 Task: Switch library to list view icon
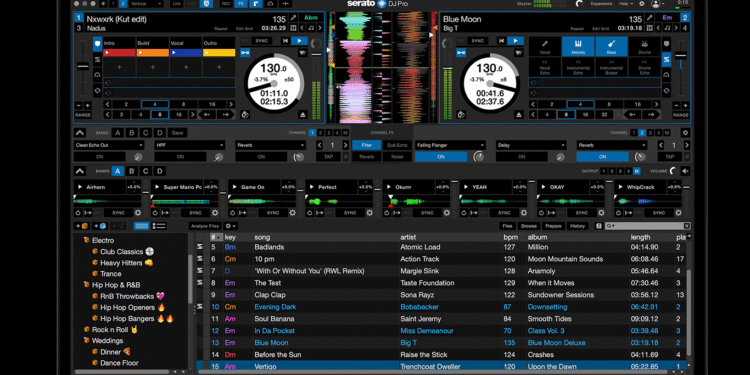point(159,226)
